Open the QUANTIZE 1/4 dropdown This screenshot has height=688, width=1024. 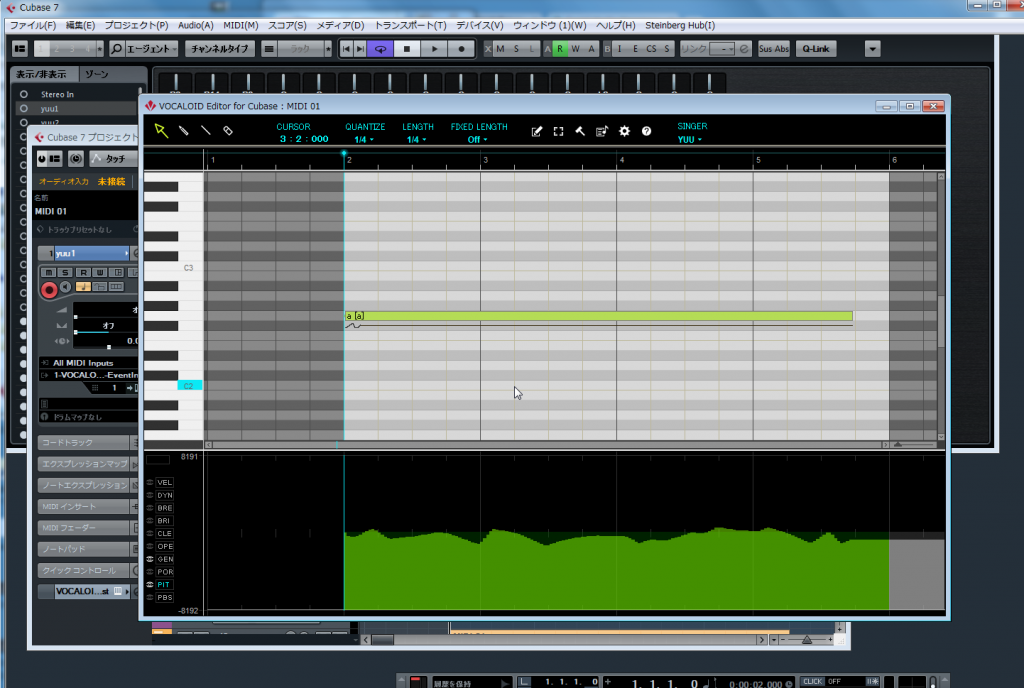coord(364,140)
